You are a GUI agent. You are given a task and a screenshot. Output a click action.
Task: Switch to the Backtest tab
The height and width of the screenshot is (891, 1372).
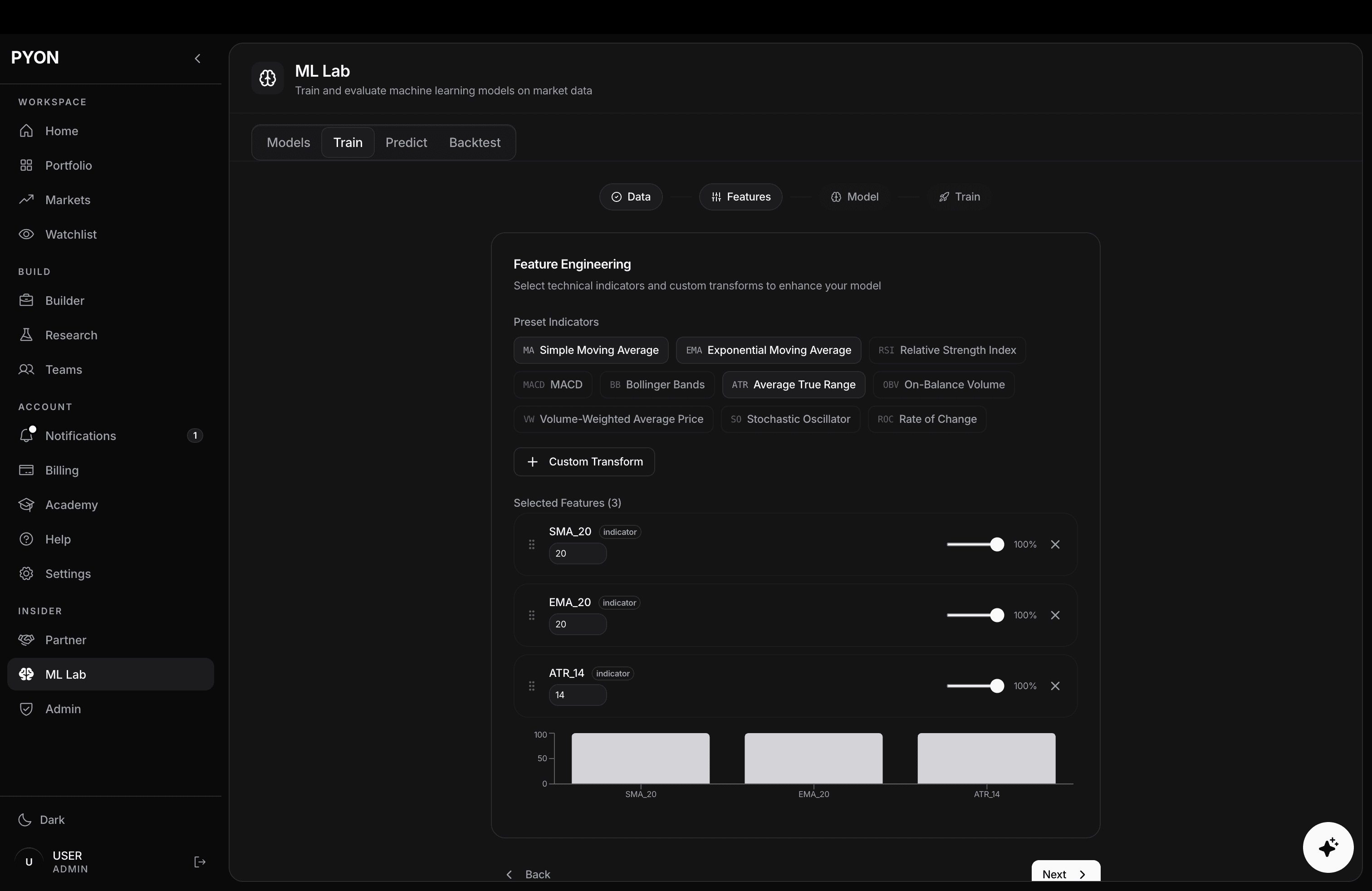475,142
